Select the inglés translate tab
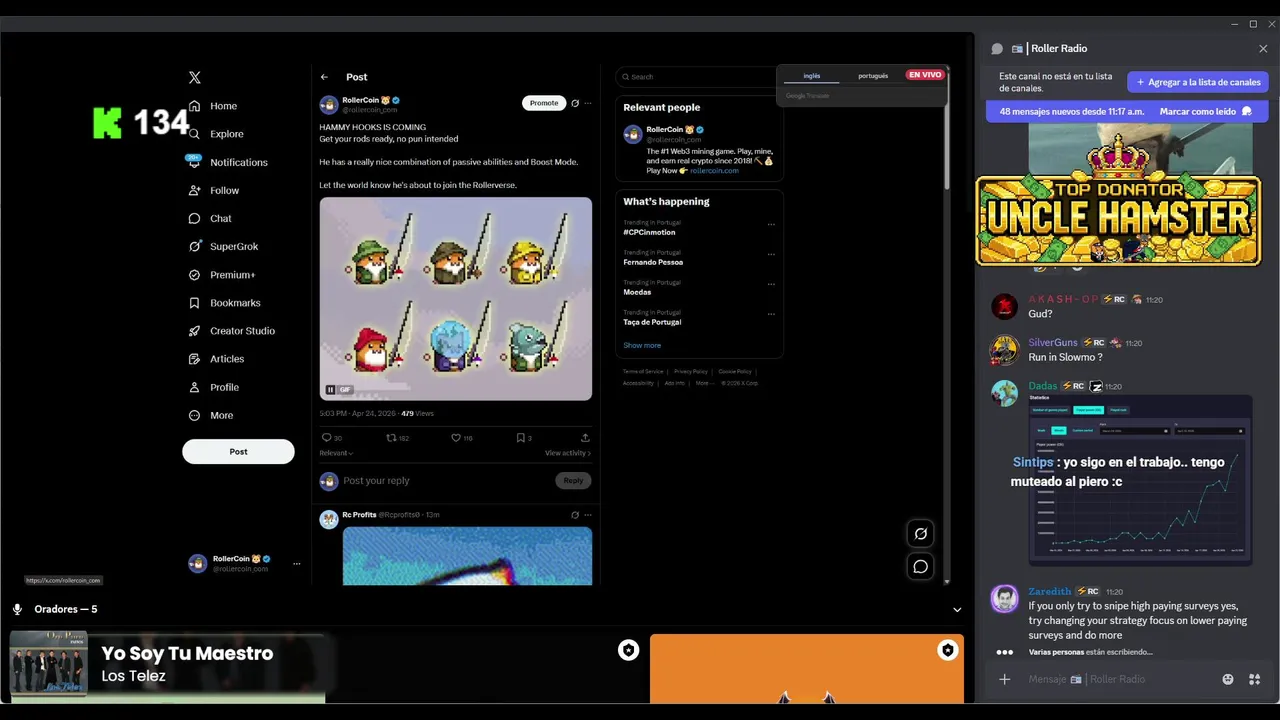 (812, 76)
